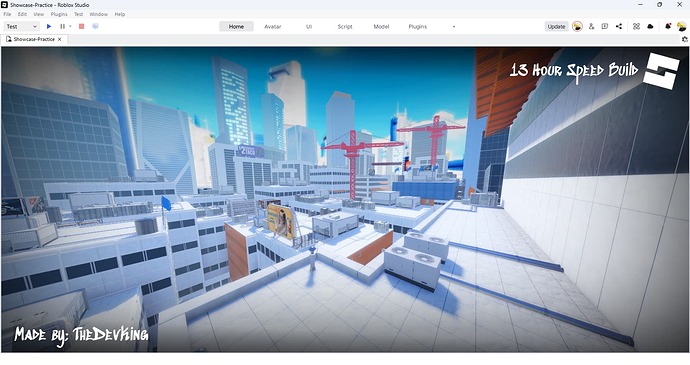Screen dimensions: 690x365
Task: Click the Update button
Action: tap(556, 26)
